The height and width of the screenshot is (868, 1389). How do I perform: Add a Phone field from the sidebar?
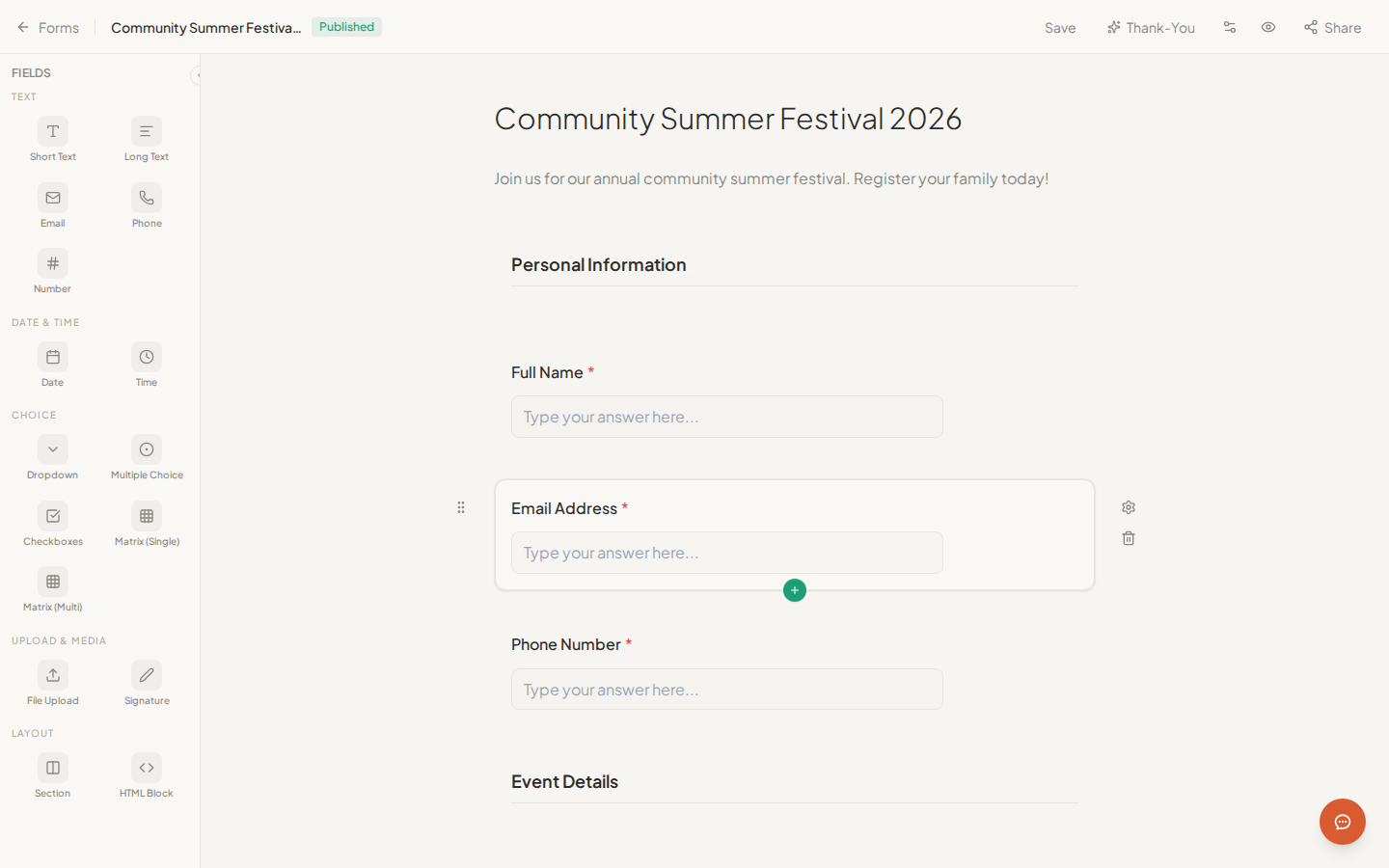pos(146,204)
